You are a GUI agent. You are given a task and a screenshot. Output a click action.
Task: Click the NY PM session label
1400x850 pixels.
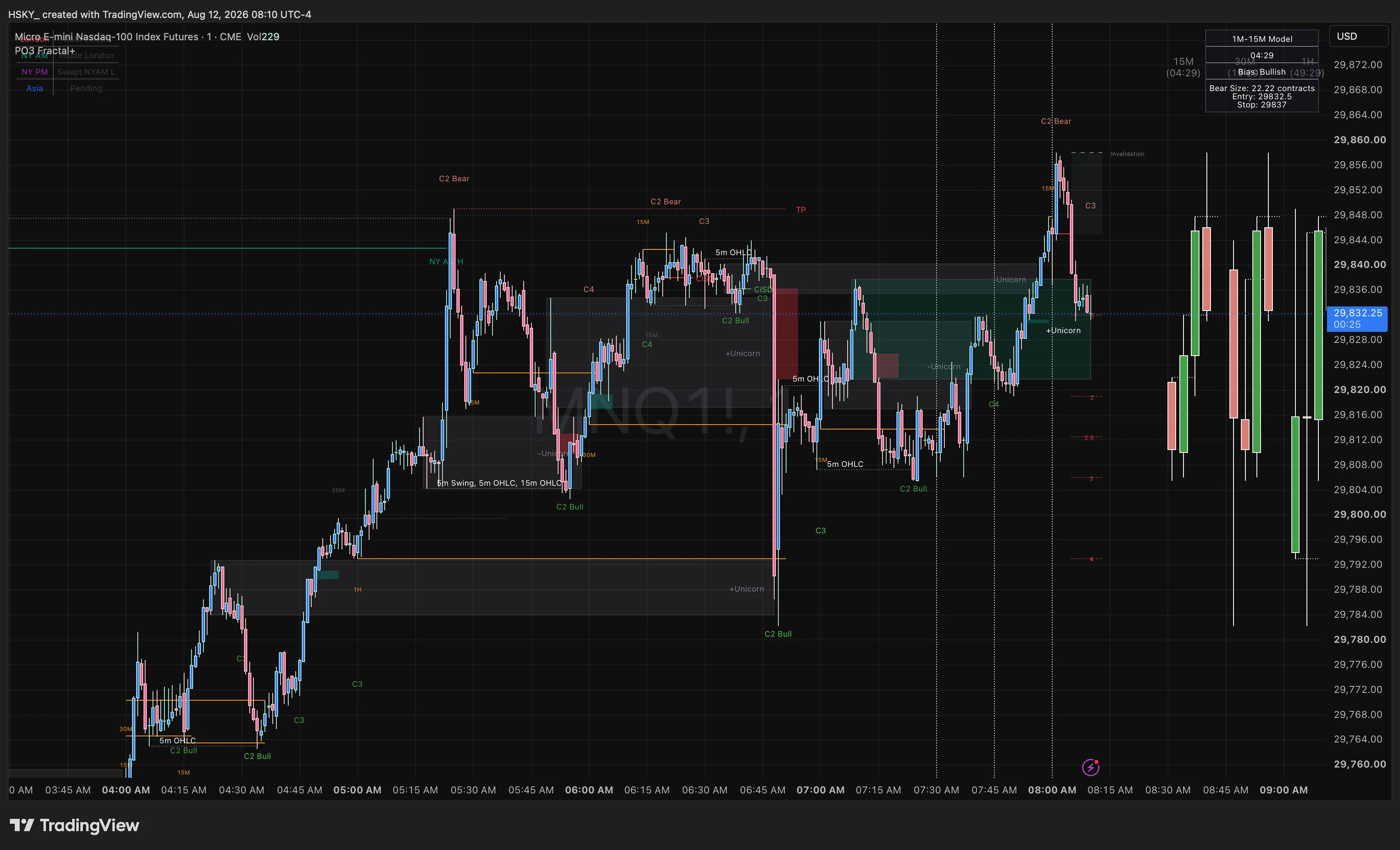pyautogui.click(x=35, y=72)
